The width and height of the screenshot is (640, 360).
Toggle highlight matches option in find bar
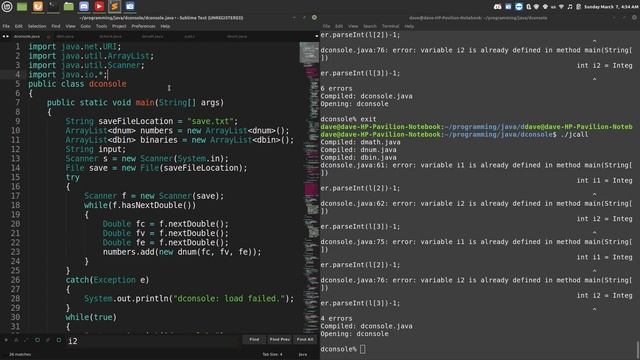[58, 340]
